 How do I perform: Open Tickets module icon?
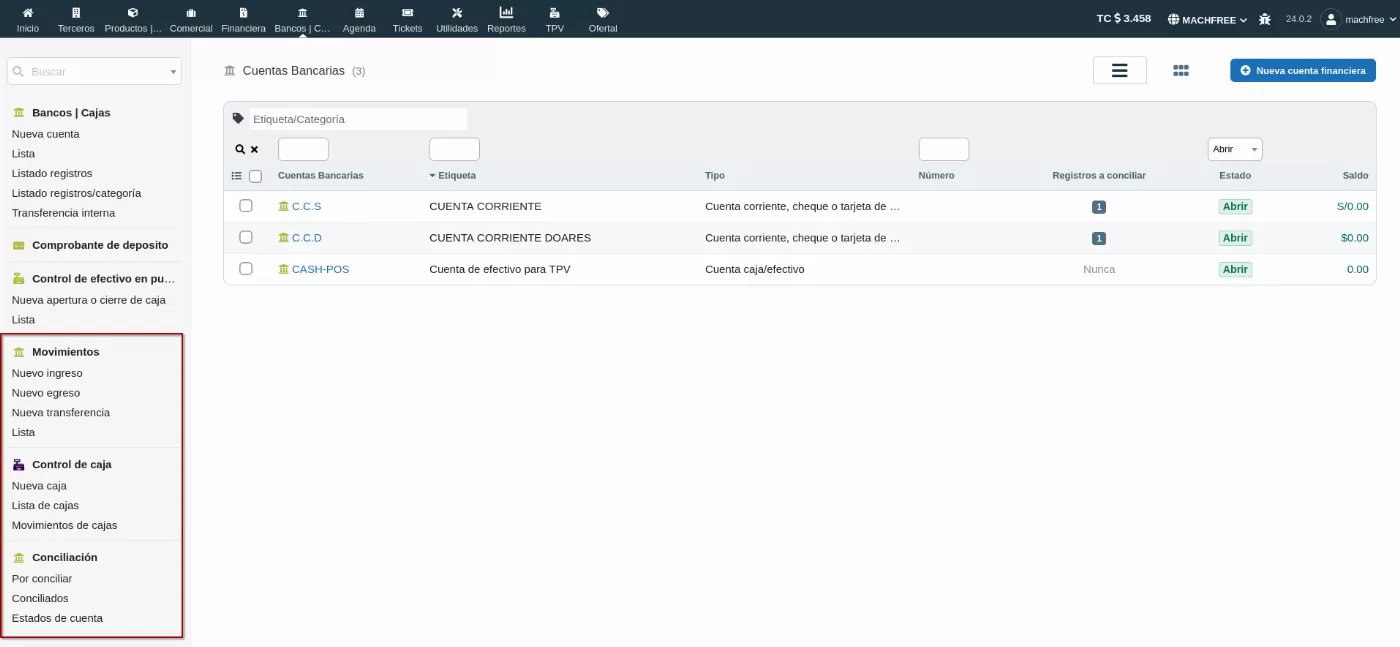click(407, 13)
